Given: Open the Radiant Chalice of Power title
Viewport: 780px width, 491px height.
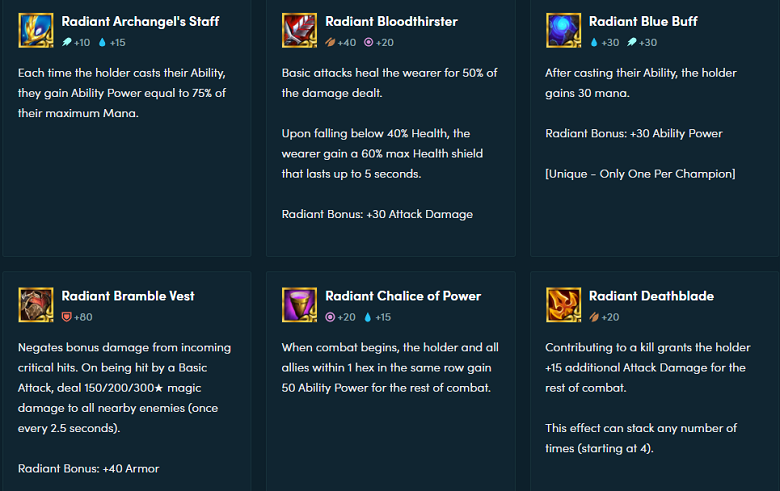Looking at the screenshot, I should [x=403, y=296].
